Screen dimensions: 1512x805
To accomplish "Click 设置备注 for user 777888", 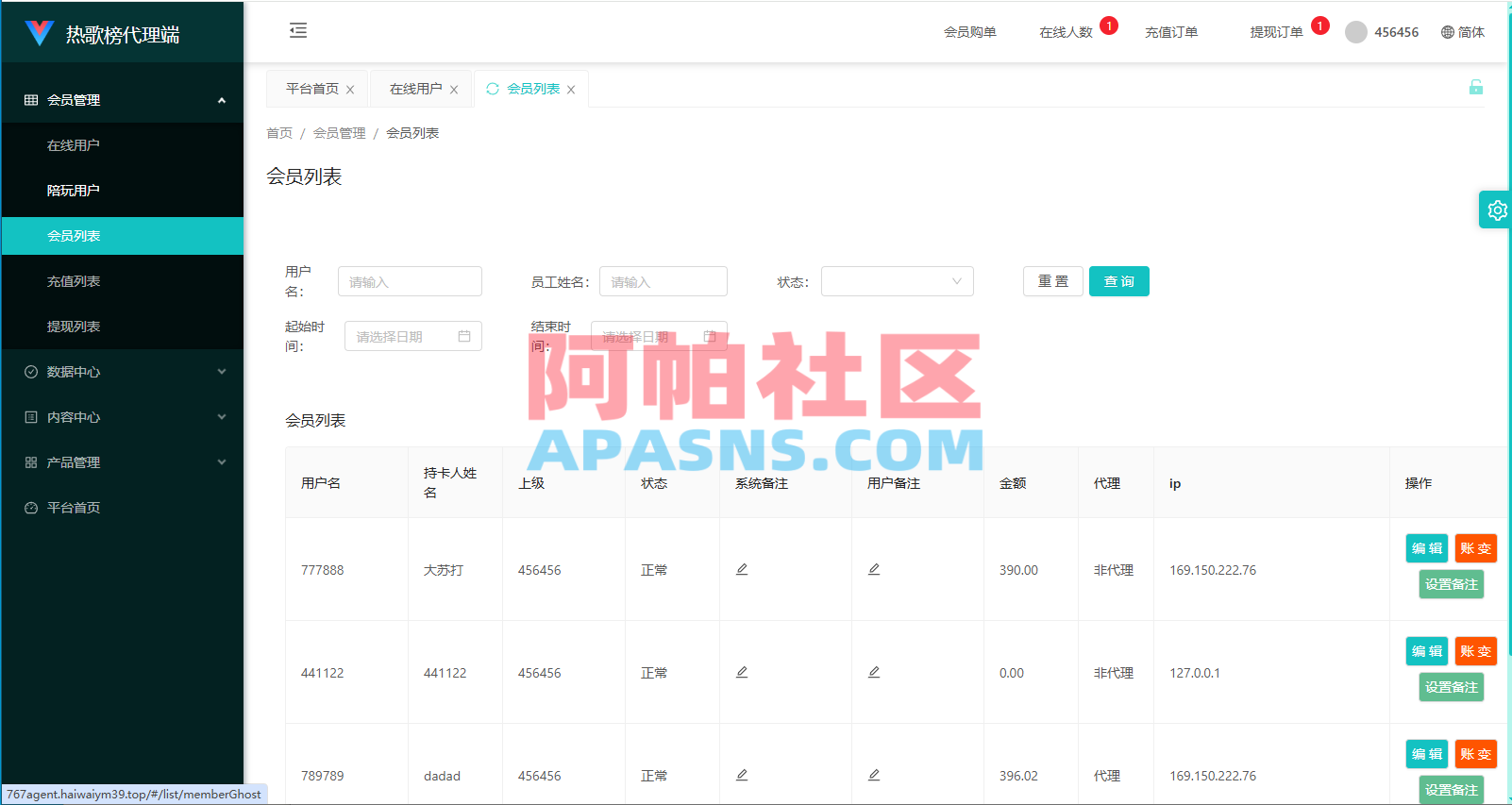I will [1452, 584].
